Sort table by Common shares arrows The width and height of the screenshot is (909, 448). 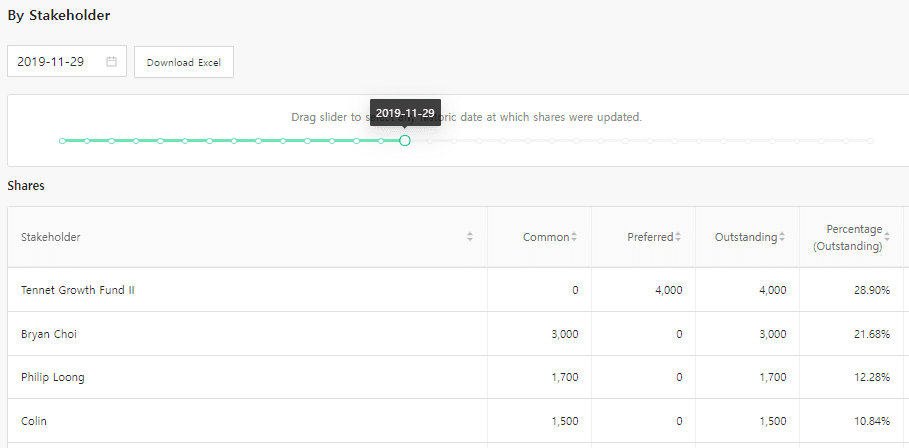[x=574, y=236]
